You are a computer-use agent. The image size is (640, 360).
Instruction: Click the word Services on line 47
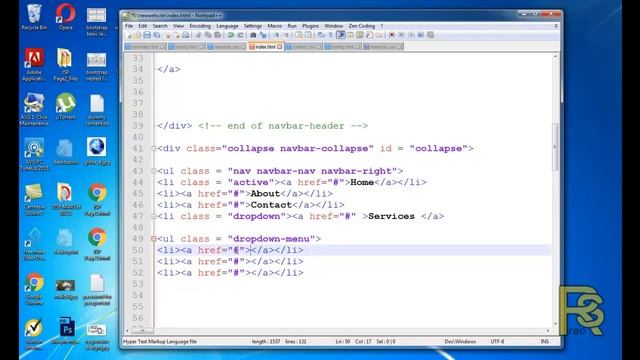click(x=391, y=216)
